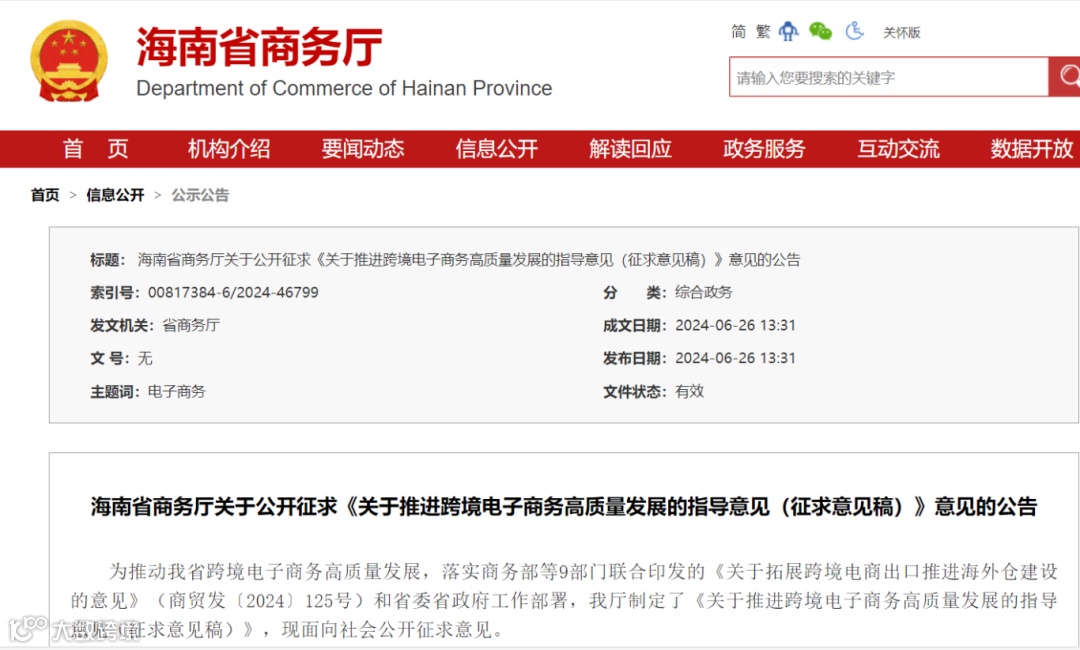
Task: Click the 成文日期 value 2024-06-26 13:31
Action: click(735, 325)
